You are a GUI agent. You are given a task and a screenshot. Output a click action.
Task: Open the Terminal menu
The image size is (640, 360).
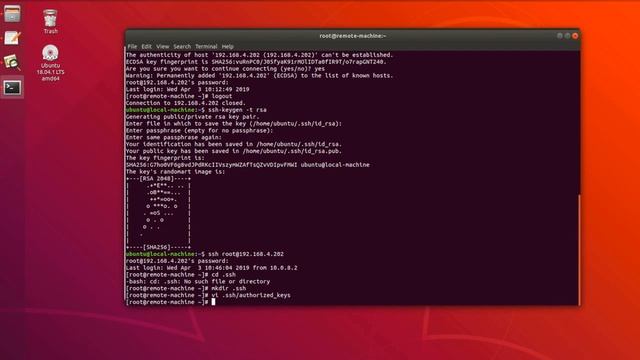(x=206, y=47)
